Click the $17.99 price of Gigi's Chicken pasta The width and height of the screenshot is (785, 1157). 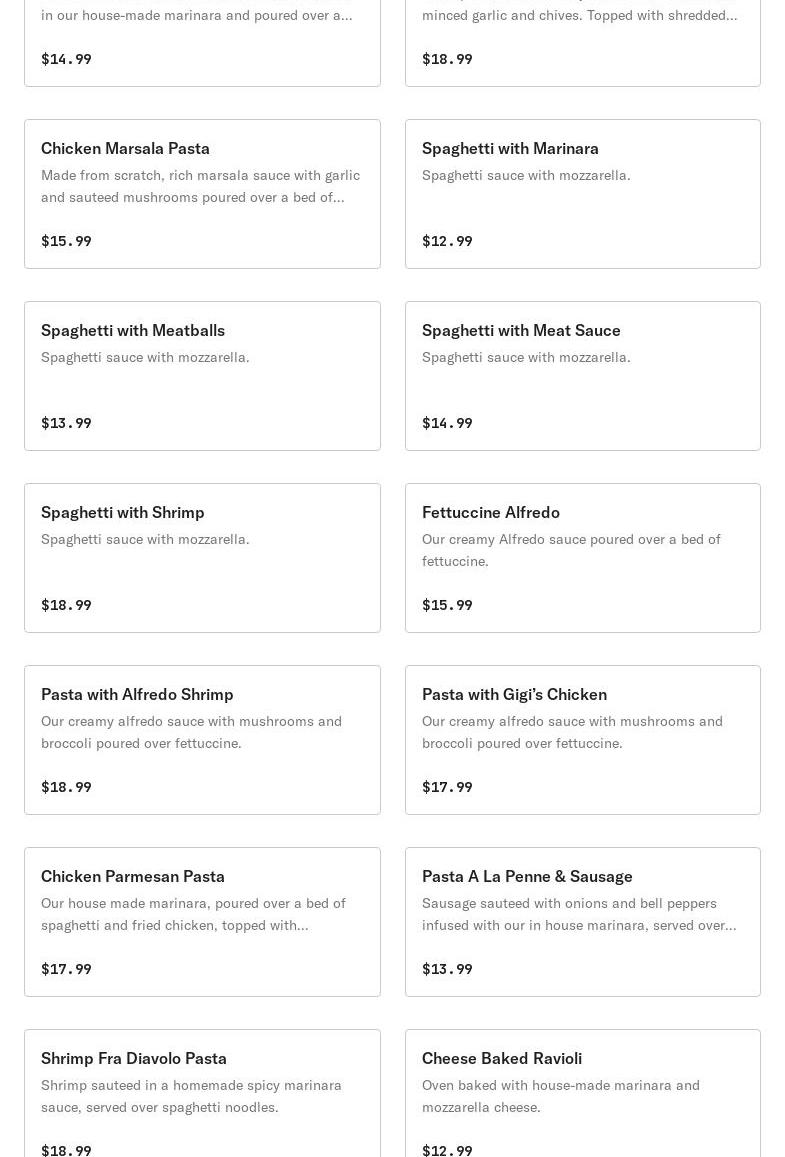point(447,787)
